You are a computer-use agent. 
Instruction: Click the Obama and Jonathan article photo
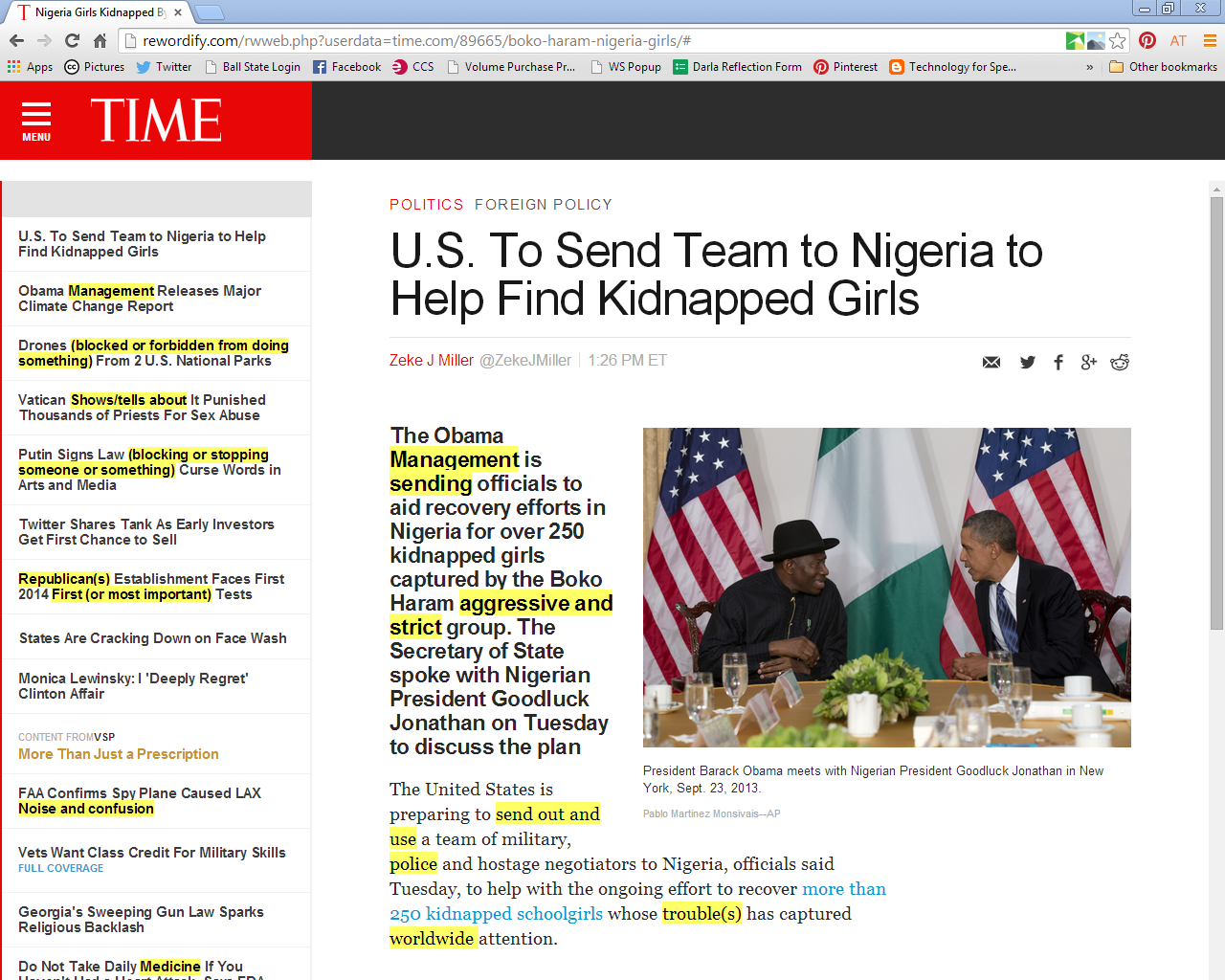(x=887, y=588)
